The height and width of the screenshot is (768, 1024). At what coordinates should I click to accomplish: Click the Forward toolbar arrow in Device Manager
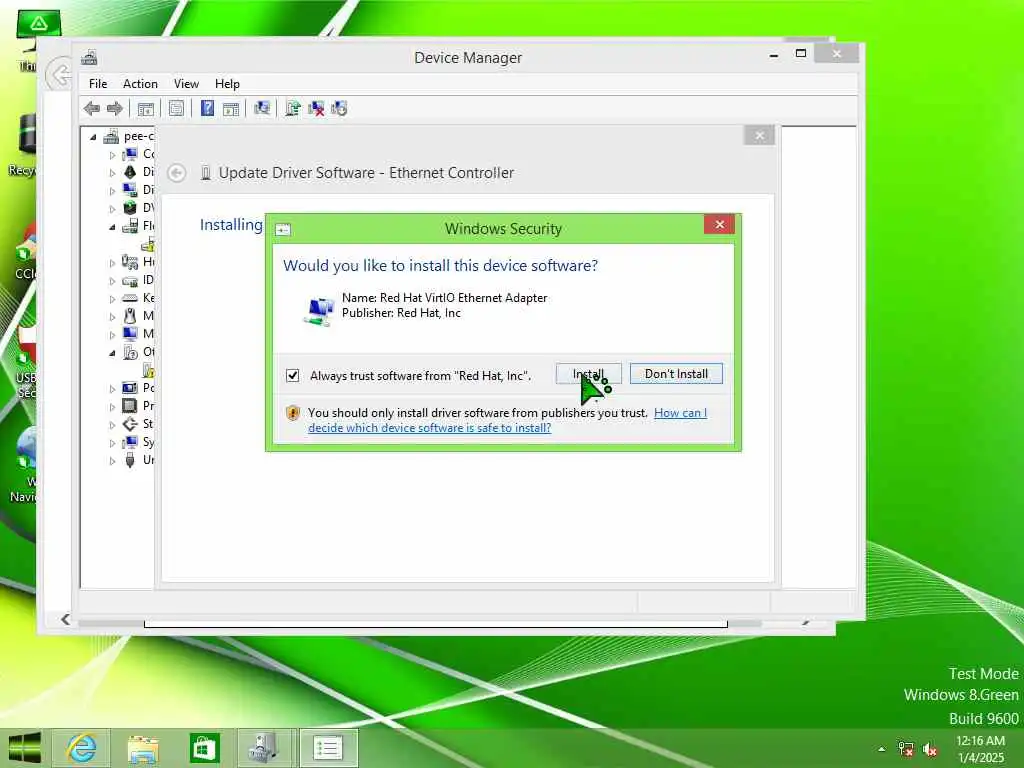(115, 108)
